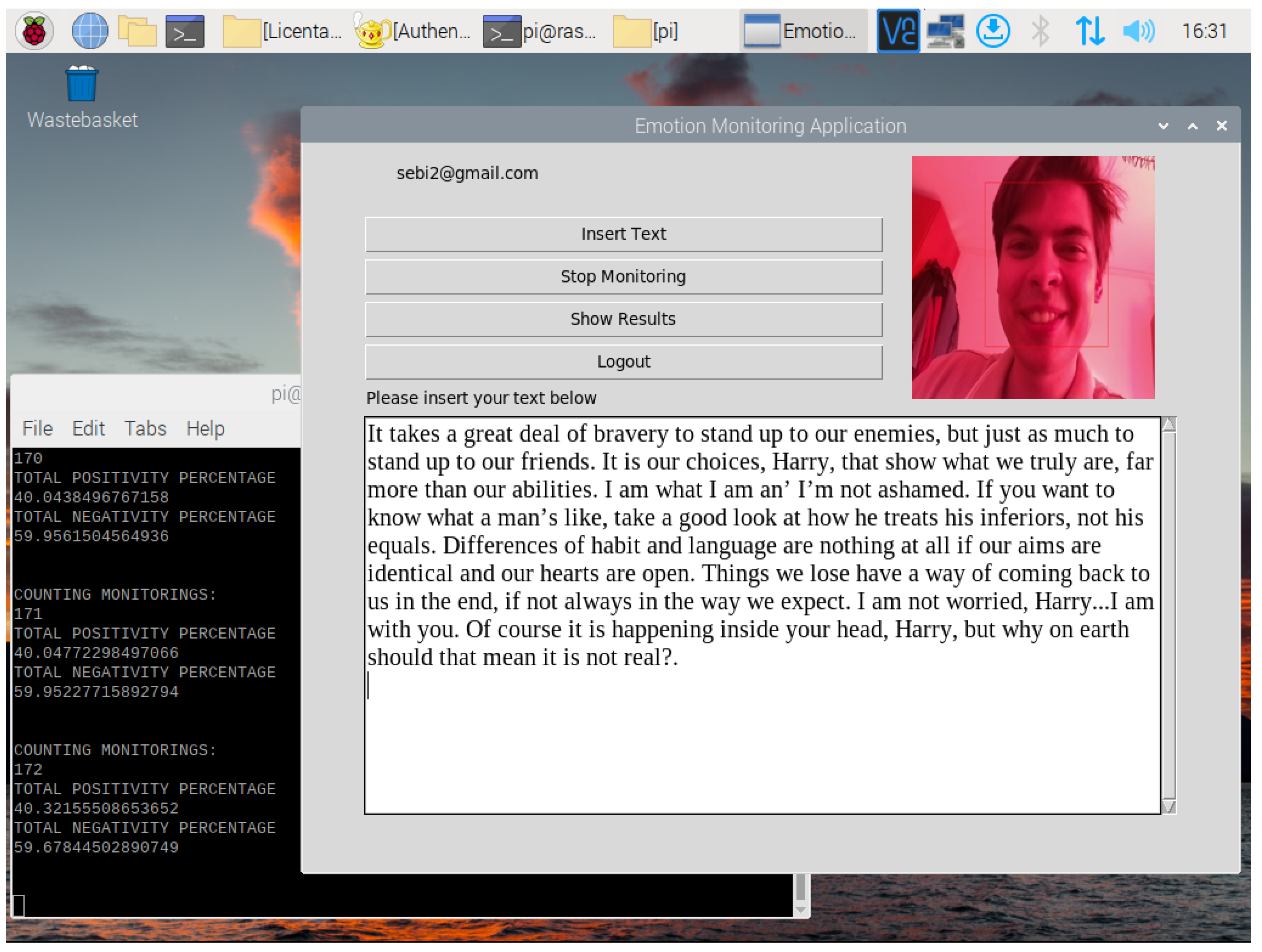Open the file manager folders icon

tap(137, 31)
